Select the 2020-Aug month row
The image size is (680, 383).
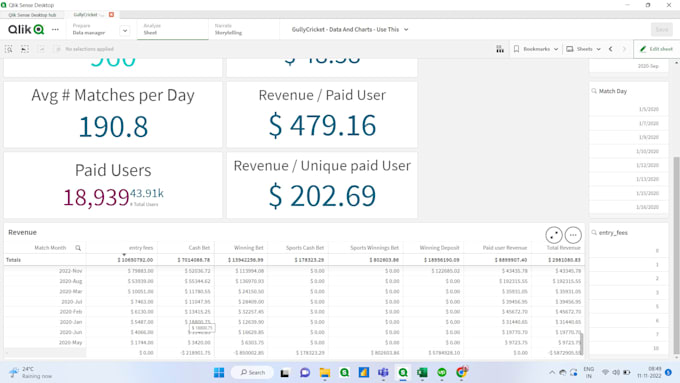[71, 281]
